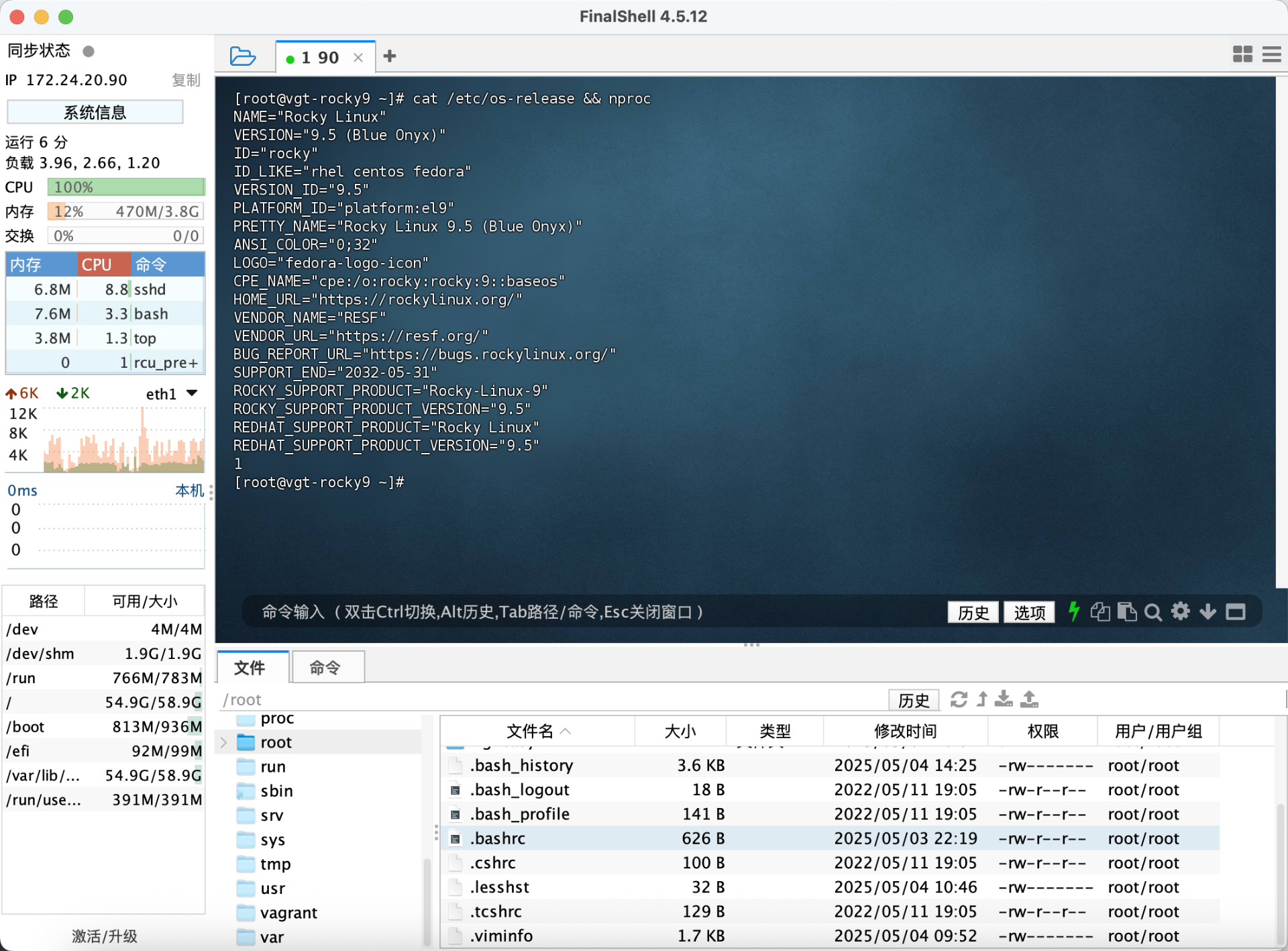This screenshot has width=1288, height=951.
Task: Select the vagrant folder in tree
Action: pos(288,912)
